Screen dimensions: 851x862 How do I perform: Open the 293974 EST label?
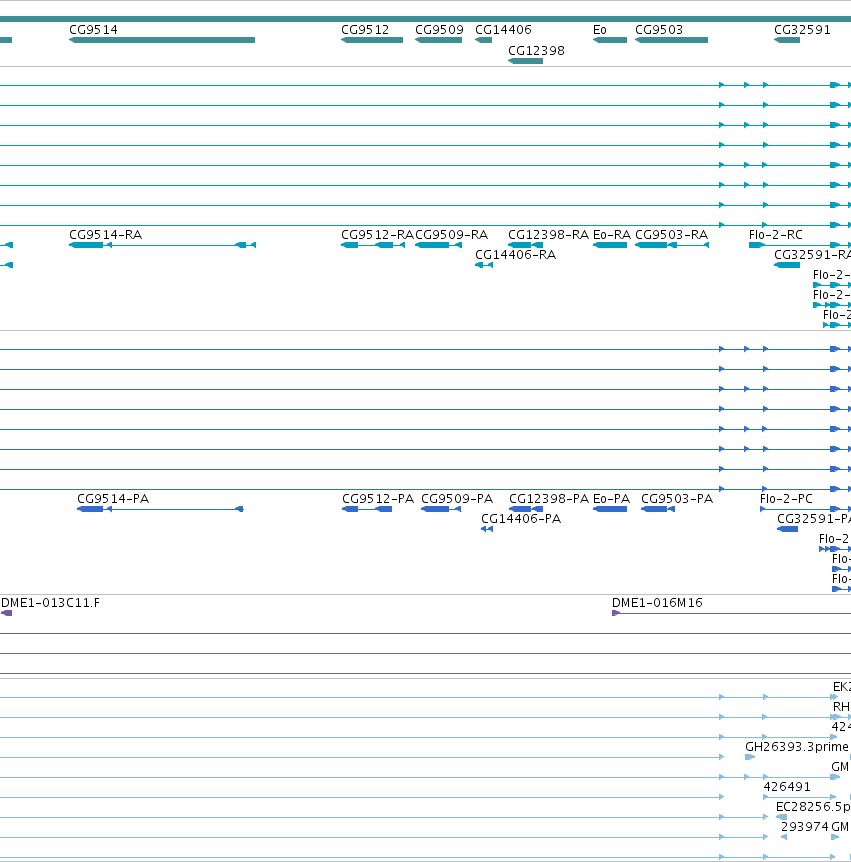[x=804, y=827]
